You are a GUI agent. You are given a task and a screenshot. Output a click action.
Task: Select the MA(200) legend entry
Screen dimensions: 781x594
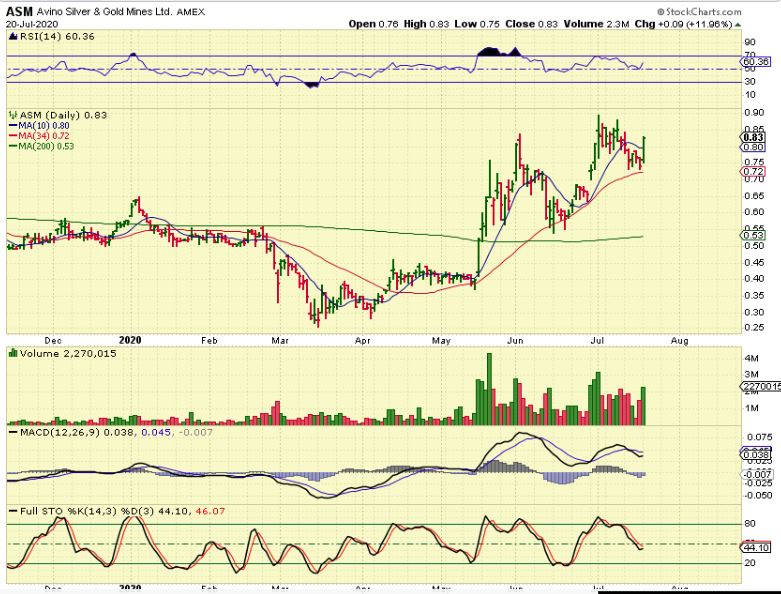pyautogui.click(x=38, y=146)
